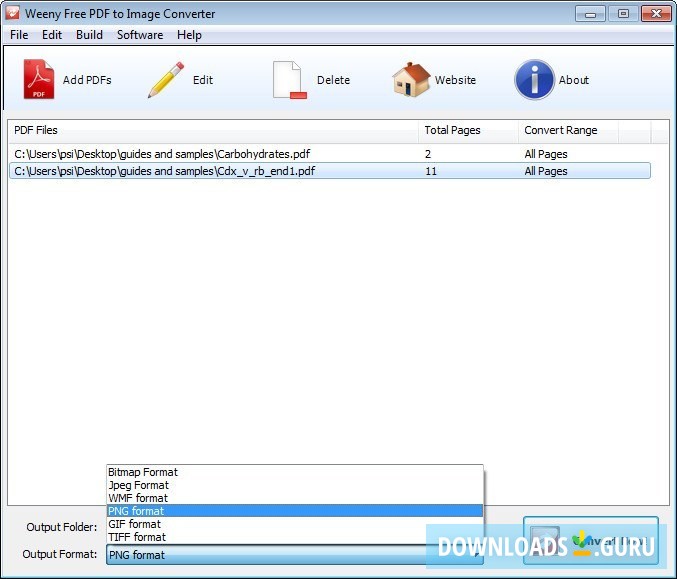
Task: Click the Output Format combo box
Action: point(295,554)
